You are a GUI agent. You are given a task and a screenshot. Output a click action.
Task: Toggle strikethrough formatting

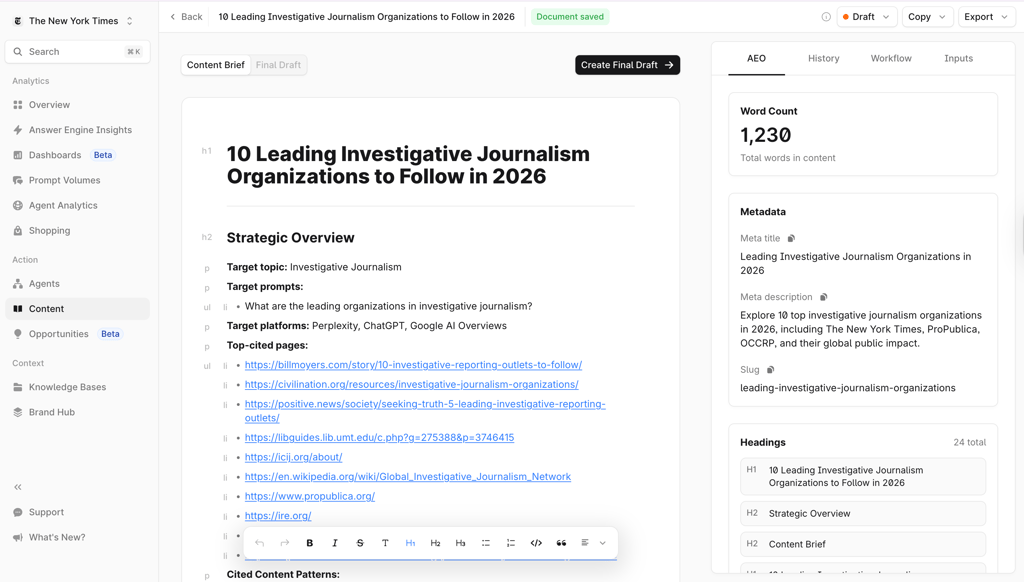tap(360, 543)
